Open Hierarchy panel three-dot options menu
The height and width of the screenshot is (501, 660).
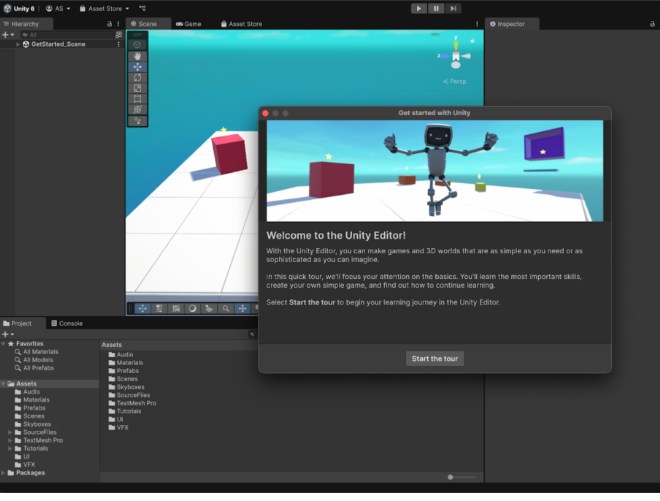pos(118,24)
